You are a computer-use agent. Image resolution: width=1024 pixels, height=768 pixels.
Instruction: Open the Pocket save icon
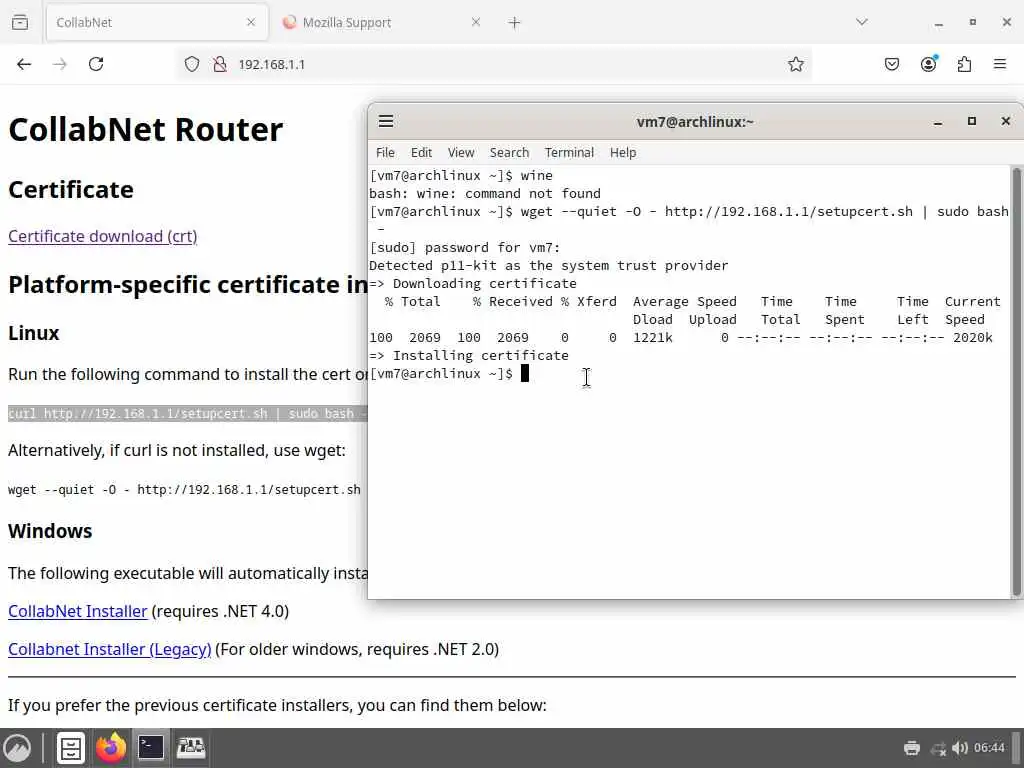891,64
